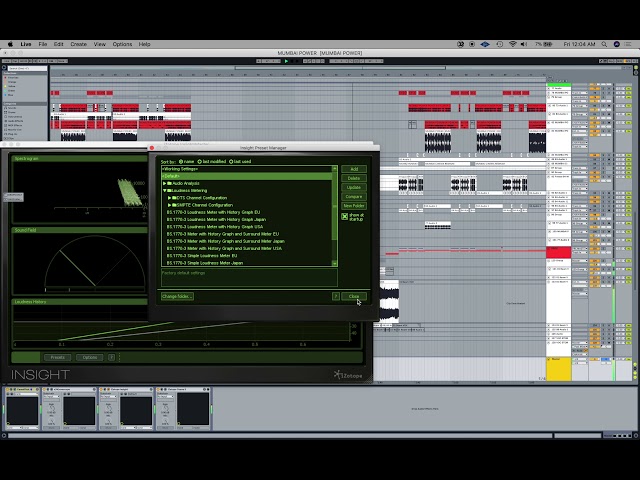Click the Change folder... button
This screenshot has height=480, width=640.
click(177, 296)
